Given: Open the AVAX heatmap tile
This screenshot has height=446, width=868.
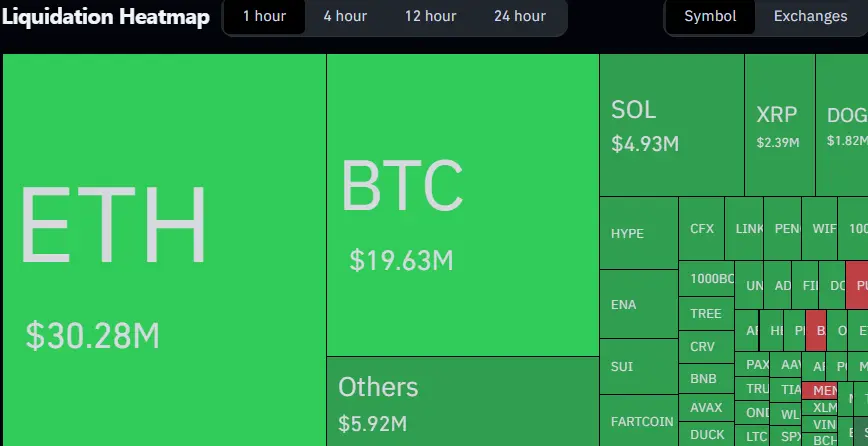Looking at the screenshot, I should pyautogui.click(x=706, y=407).
